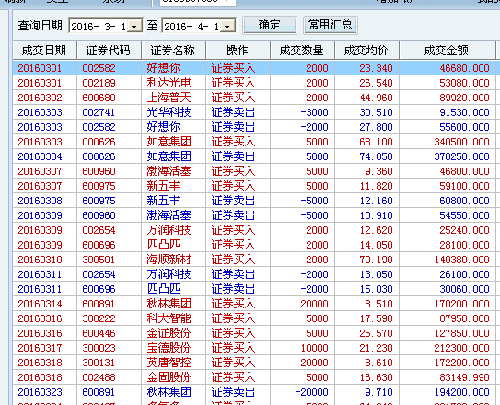Click the 常用汇总 summary button
500x405 pixels.
(330, 25)
